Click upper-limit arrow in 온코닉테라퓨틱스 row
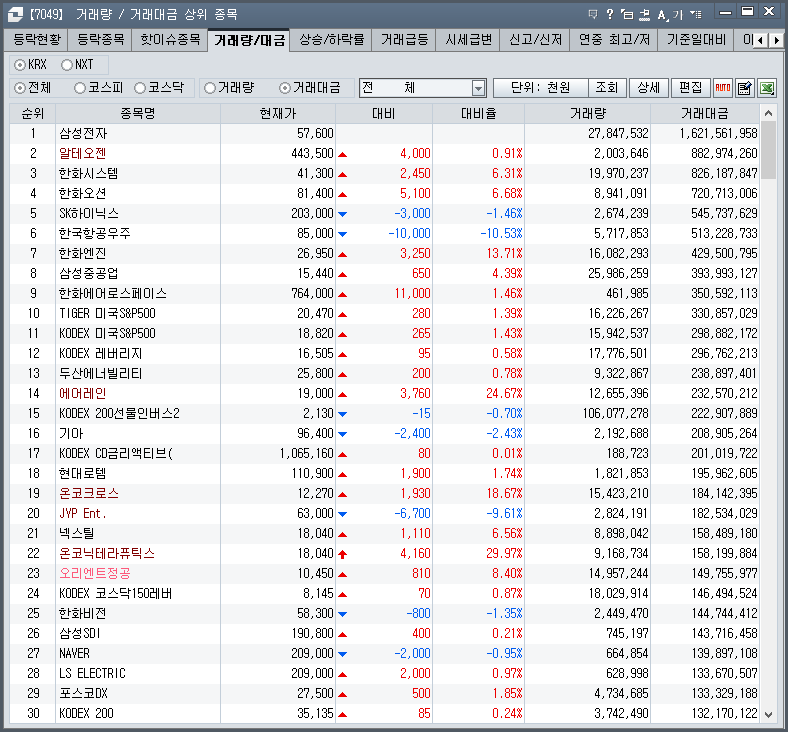Screen dimensions: 788x732 point(343,554)
